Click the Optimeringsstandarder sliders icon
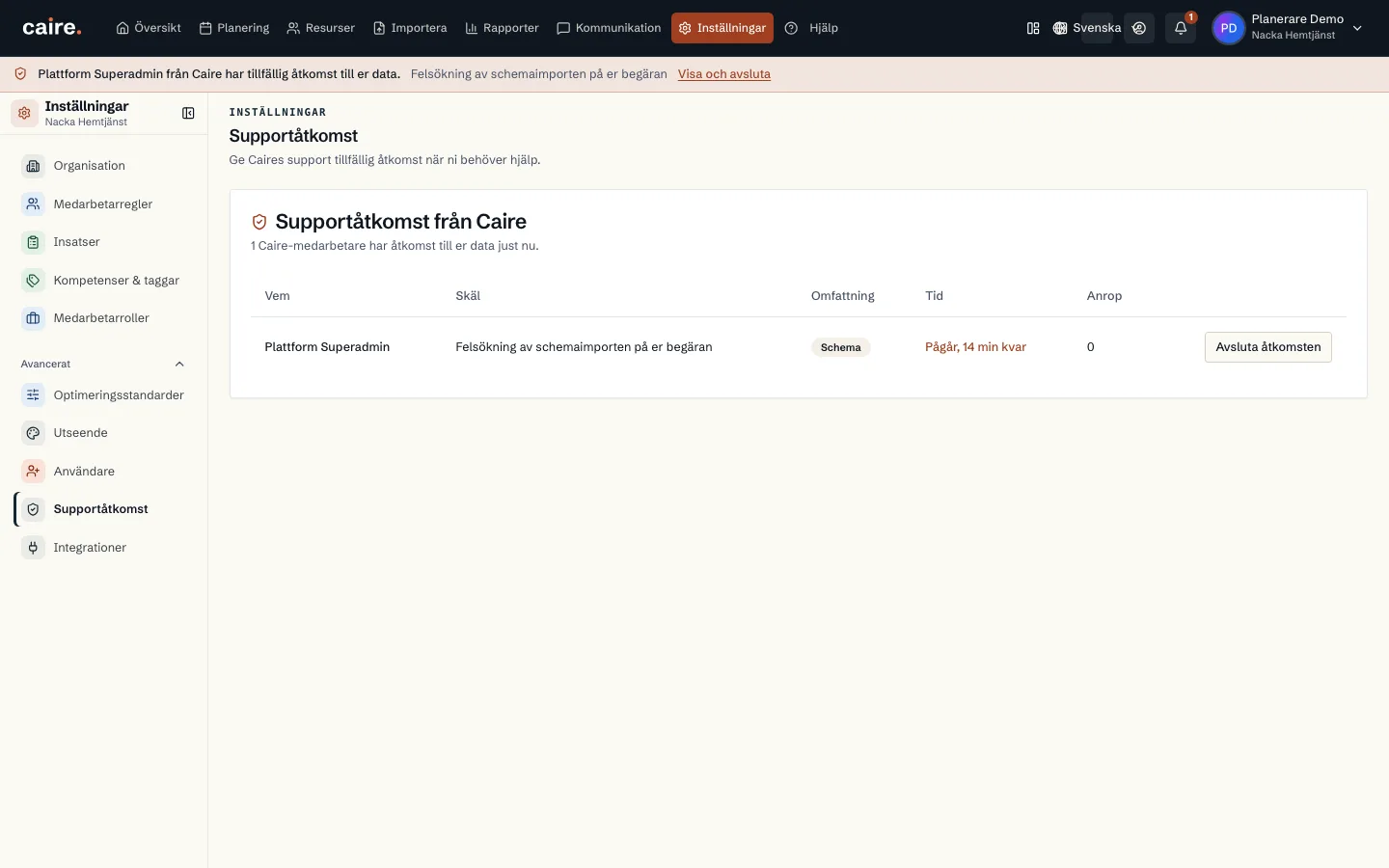The image size is (1389, 868). click(33, 395)
